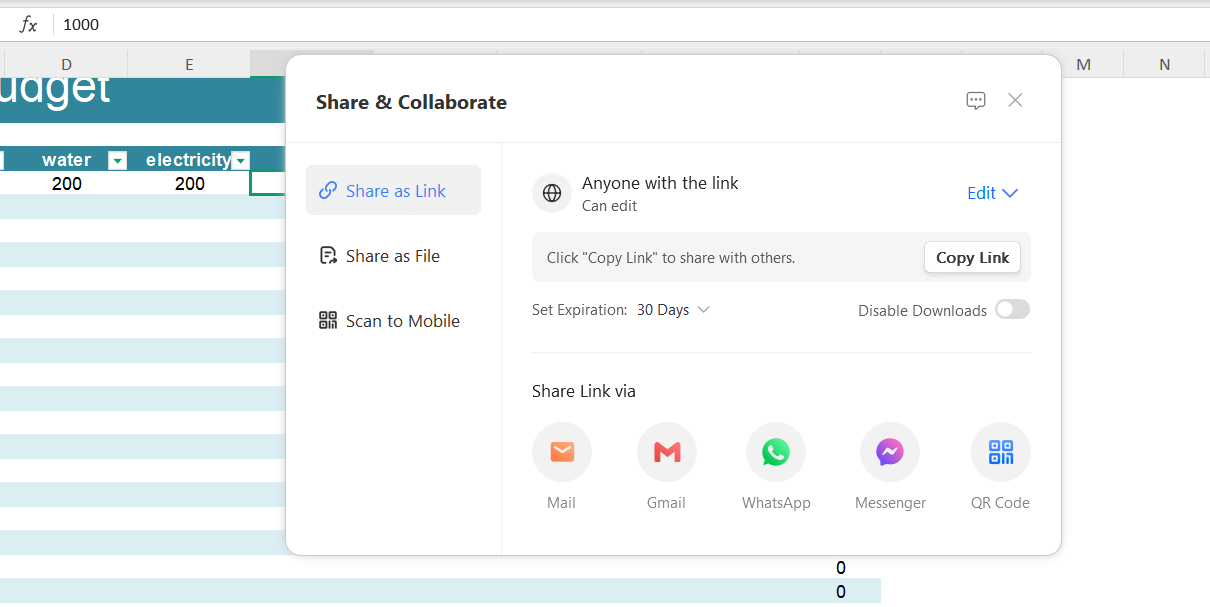This screenshot has height=607, width=1210.
Task: Click the globe icon beside Anyone with the link
Action: (552, 193)
